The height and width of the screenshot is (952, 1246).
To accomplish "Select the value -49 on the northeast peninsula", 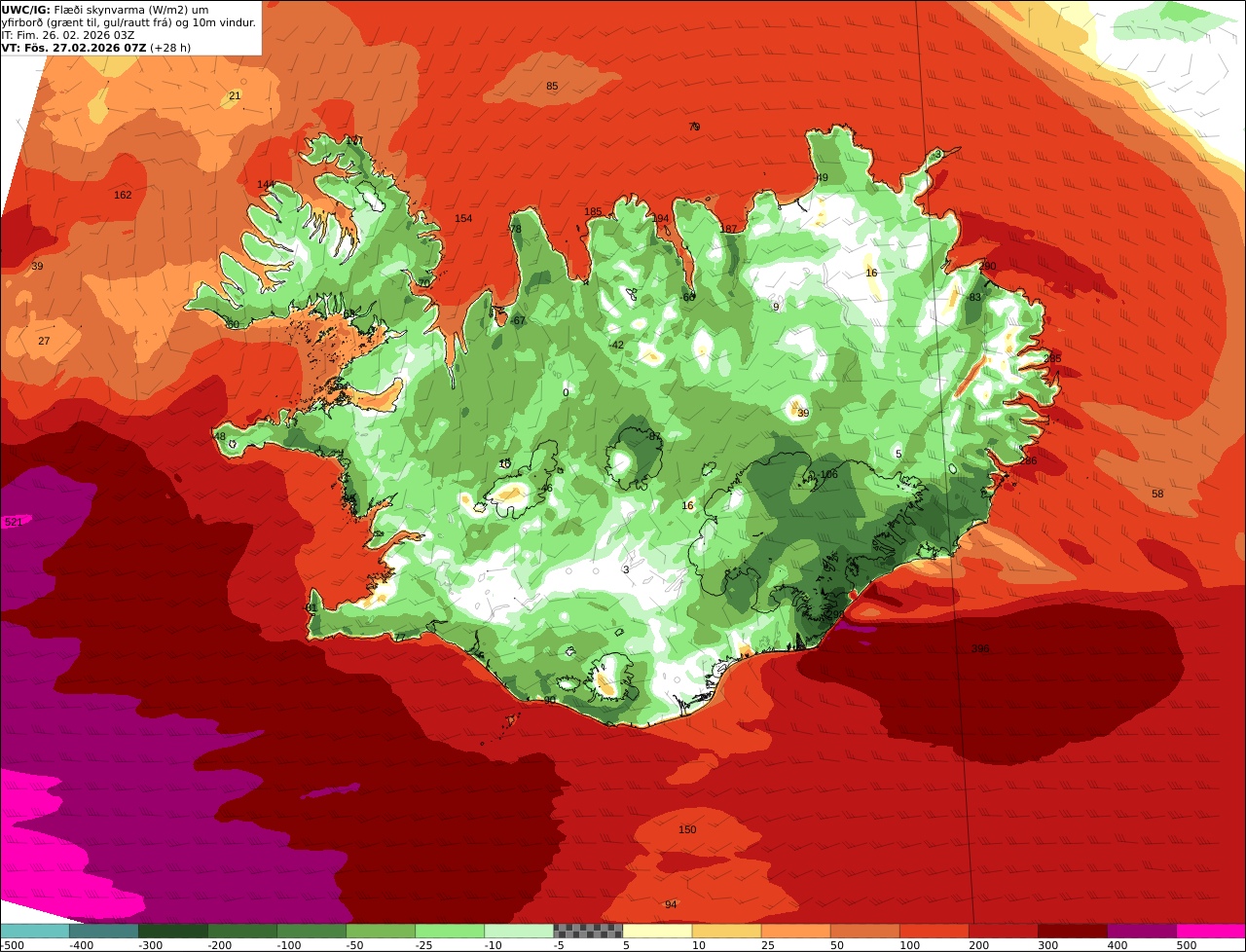I will point(821,177).
